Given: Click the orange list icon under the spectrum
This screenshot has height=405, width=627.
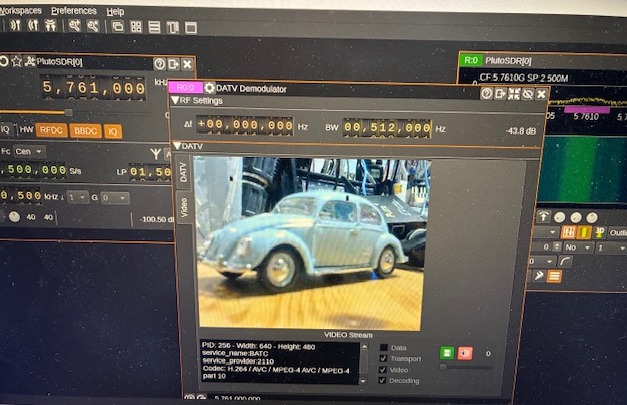Looking at the screenshot, I should point(553,275).
